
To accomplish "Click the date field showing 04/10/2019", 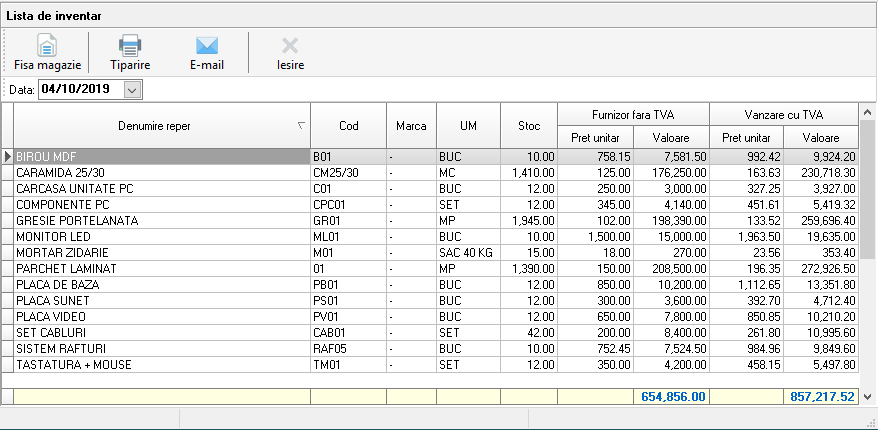I will coord(80,90).
